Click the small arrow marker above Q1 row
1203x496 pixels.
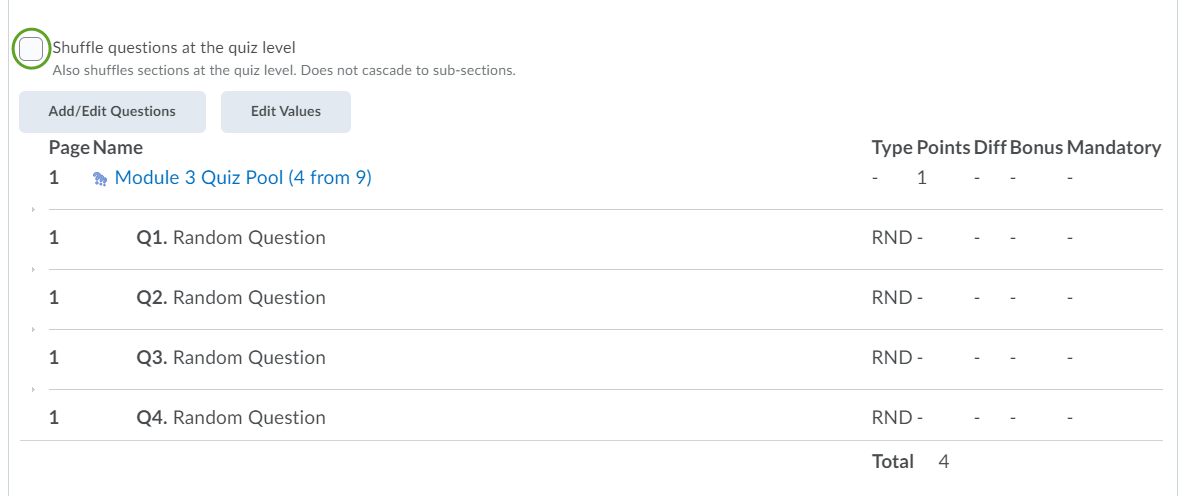33,209
